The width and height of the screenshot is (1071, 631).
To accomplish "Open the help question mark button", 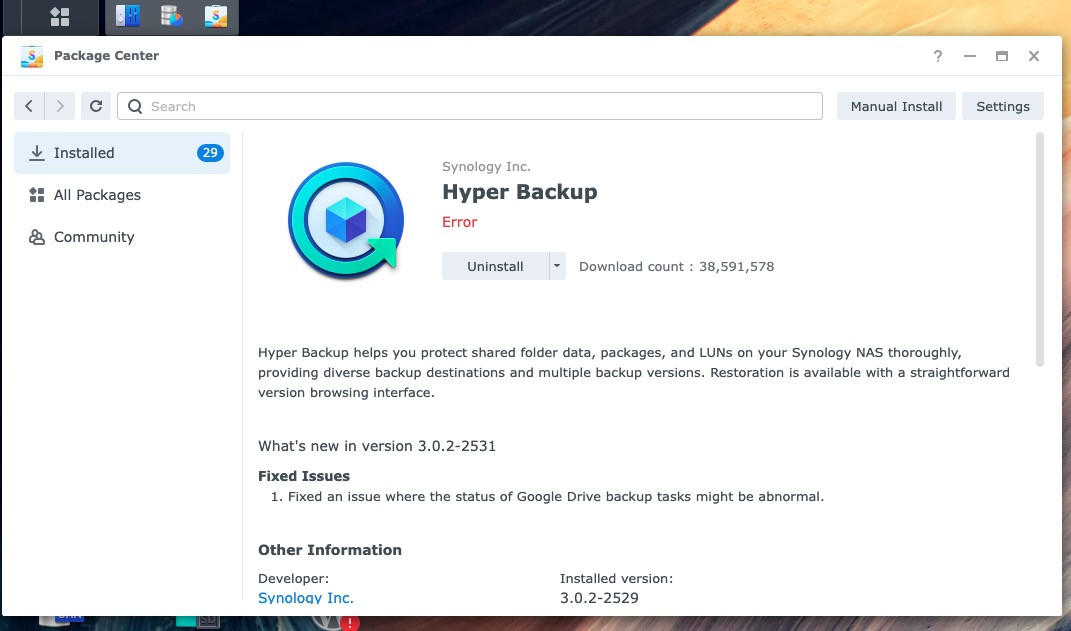I will pos(937,56).
